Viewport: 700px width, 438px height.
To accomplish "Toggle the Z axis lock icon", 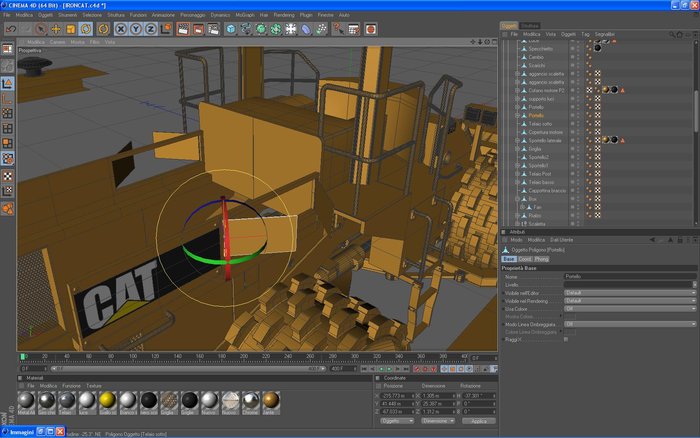I will tap(150, 29).
